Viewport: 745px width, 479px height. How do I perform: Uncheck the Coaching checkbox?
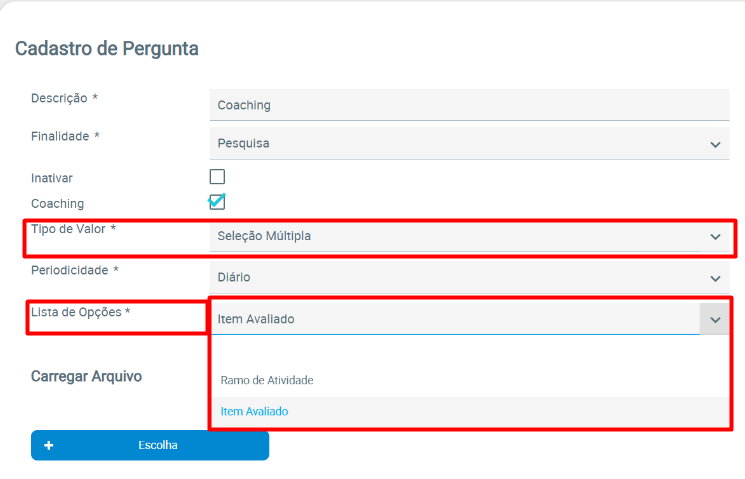[217, 202]
